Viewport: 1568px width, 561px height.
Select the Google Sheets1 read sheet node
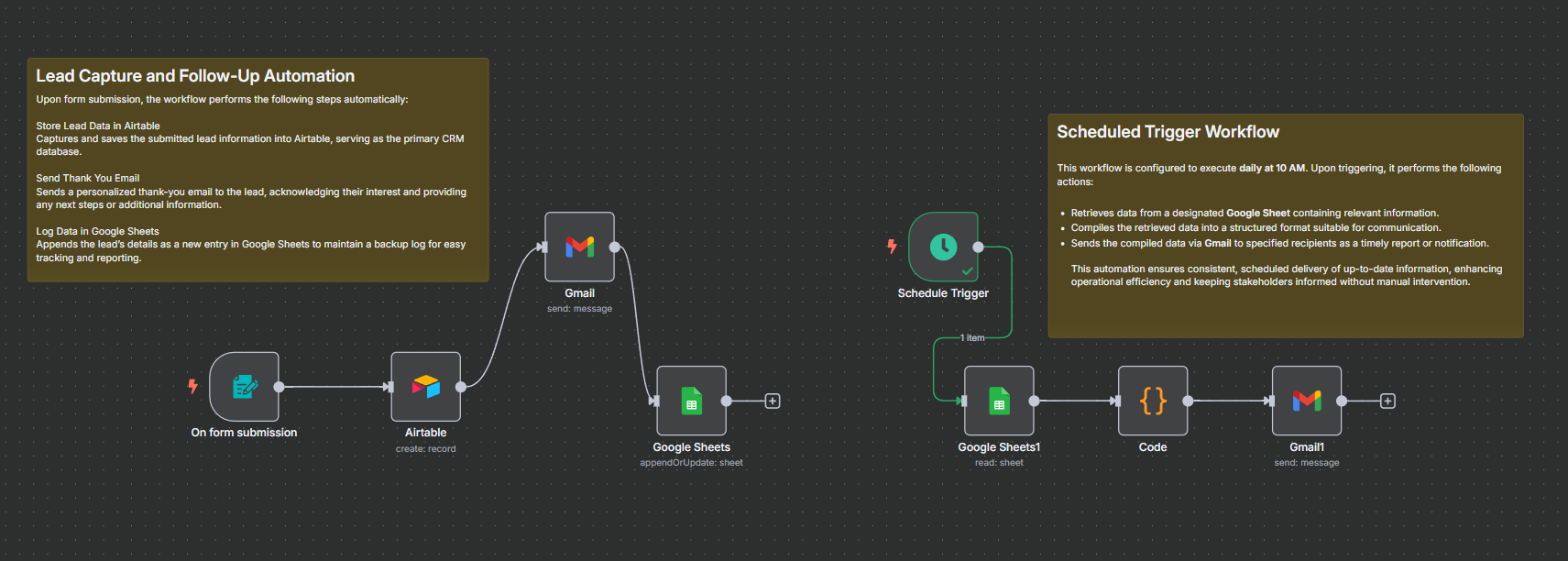point(999,401)
